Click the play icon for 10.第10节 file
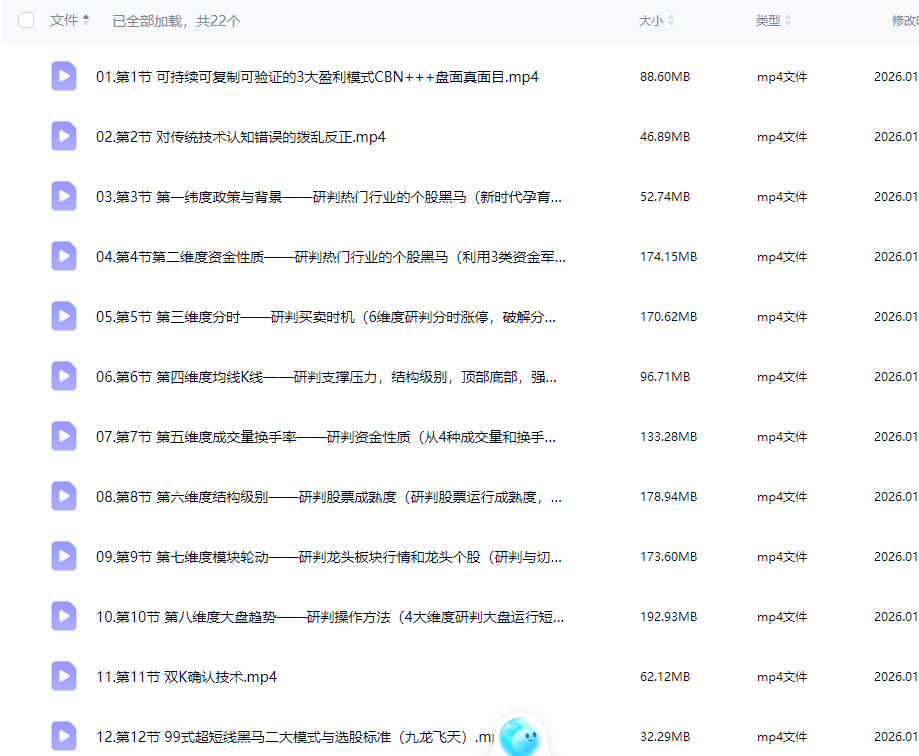The width and height of the screenshot is (919, 756). coord(63,616)
